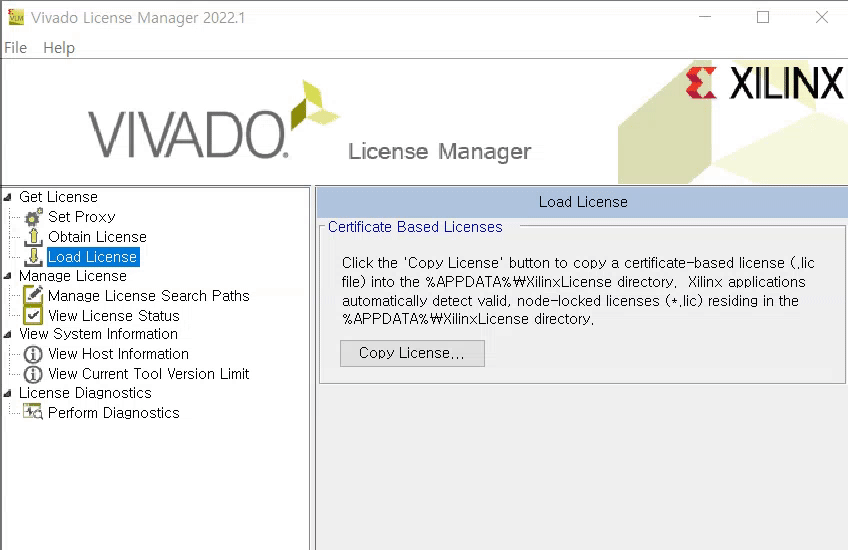Click the Certificate Based Licenses heading
848x550 pixels.
click(415, 227)
